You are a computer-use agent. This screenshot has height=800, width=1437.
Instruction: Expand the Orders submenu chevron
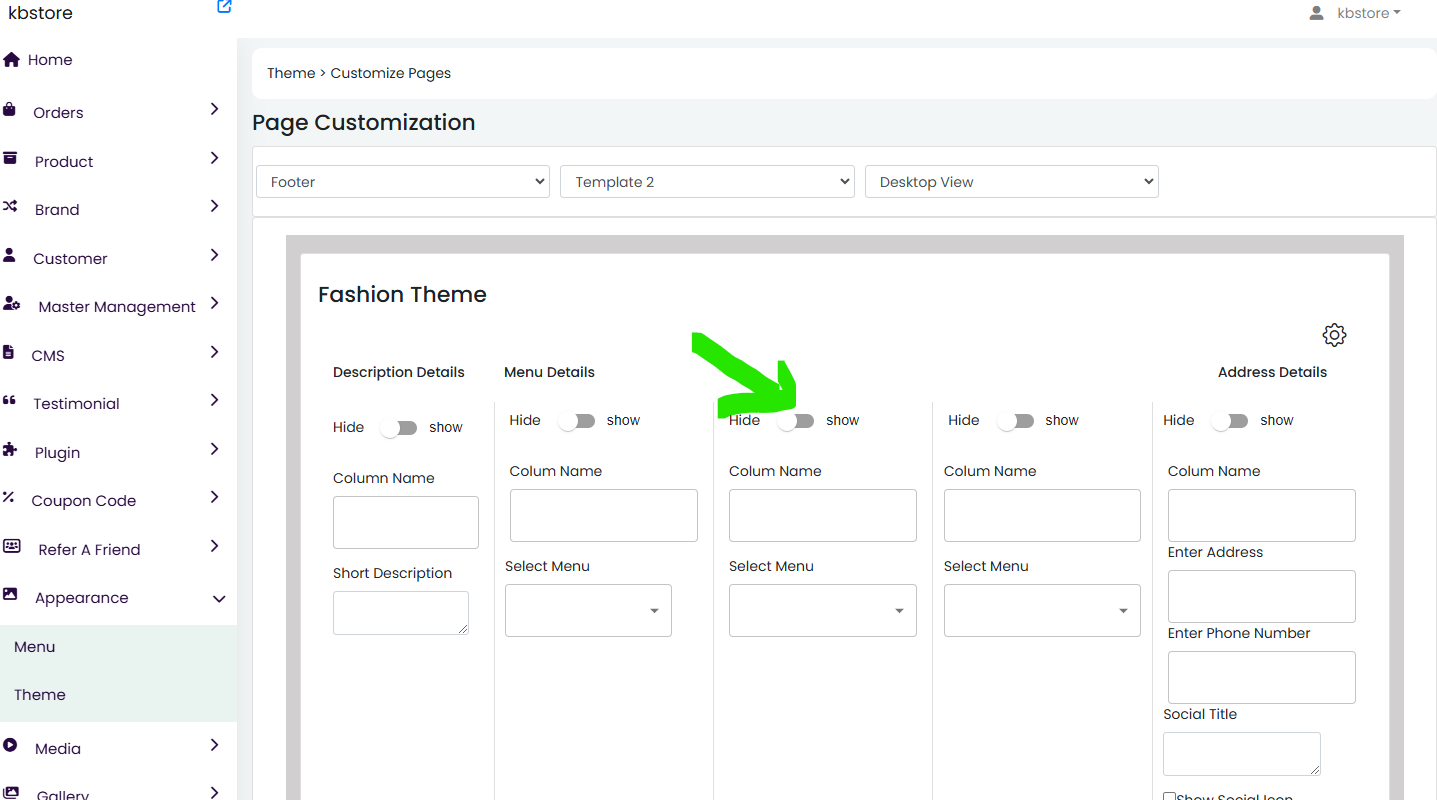pos(214,109)
